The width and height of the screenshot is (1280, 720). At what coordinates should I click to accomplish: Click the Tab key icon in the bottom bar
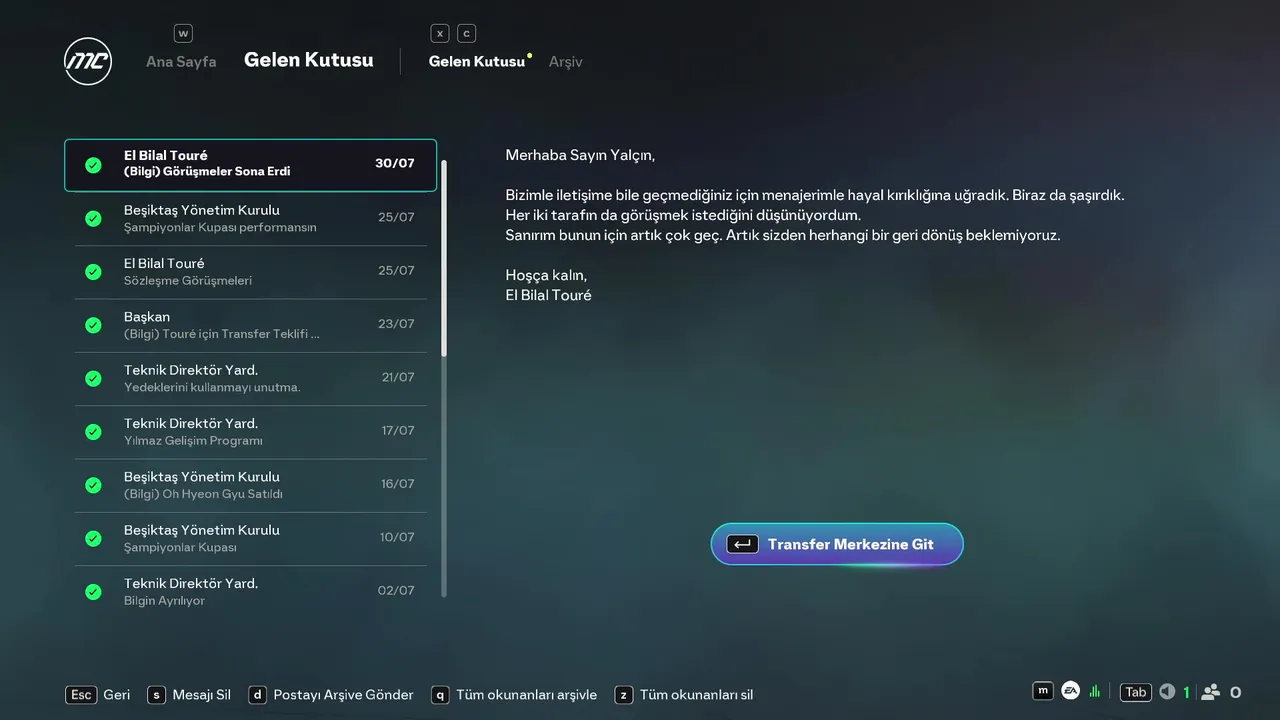1135,692
